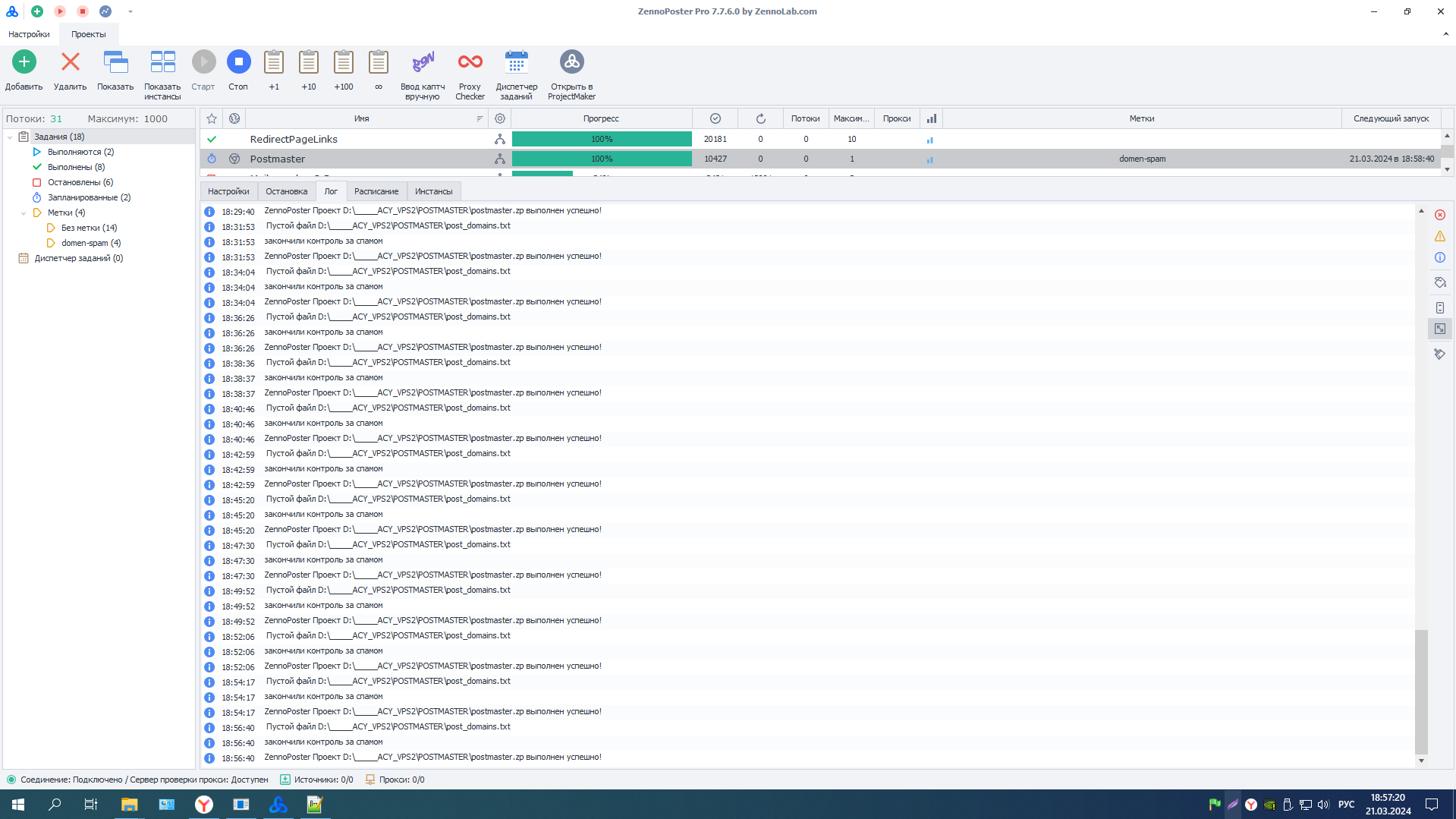The image size is (1456, 819).
Task: Click the statistics icon in RedirectPageLinks row
Action: coord(930,140)
